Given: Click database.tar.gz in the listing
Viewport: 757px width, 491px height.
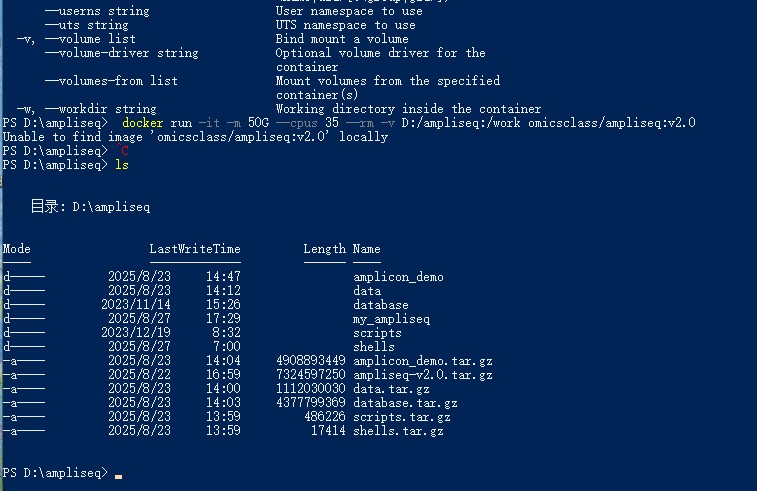Looking at the screenshot, I should (x=405, y=403).
